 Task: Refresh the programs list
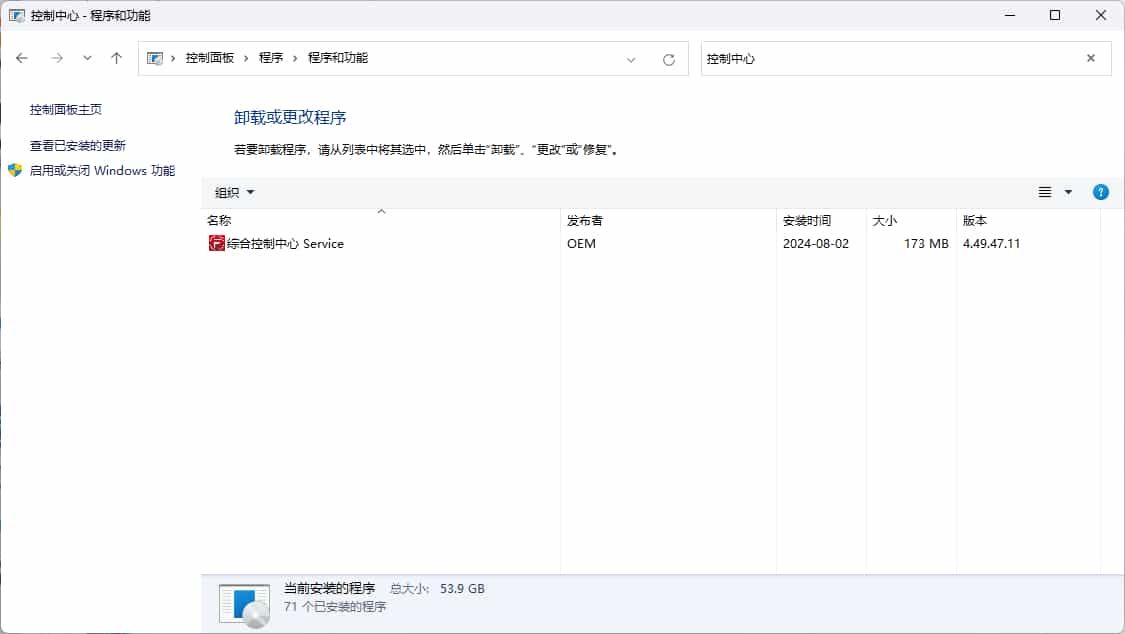[669, 60]
